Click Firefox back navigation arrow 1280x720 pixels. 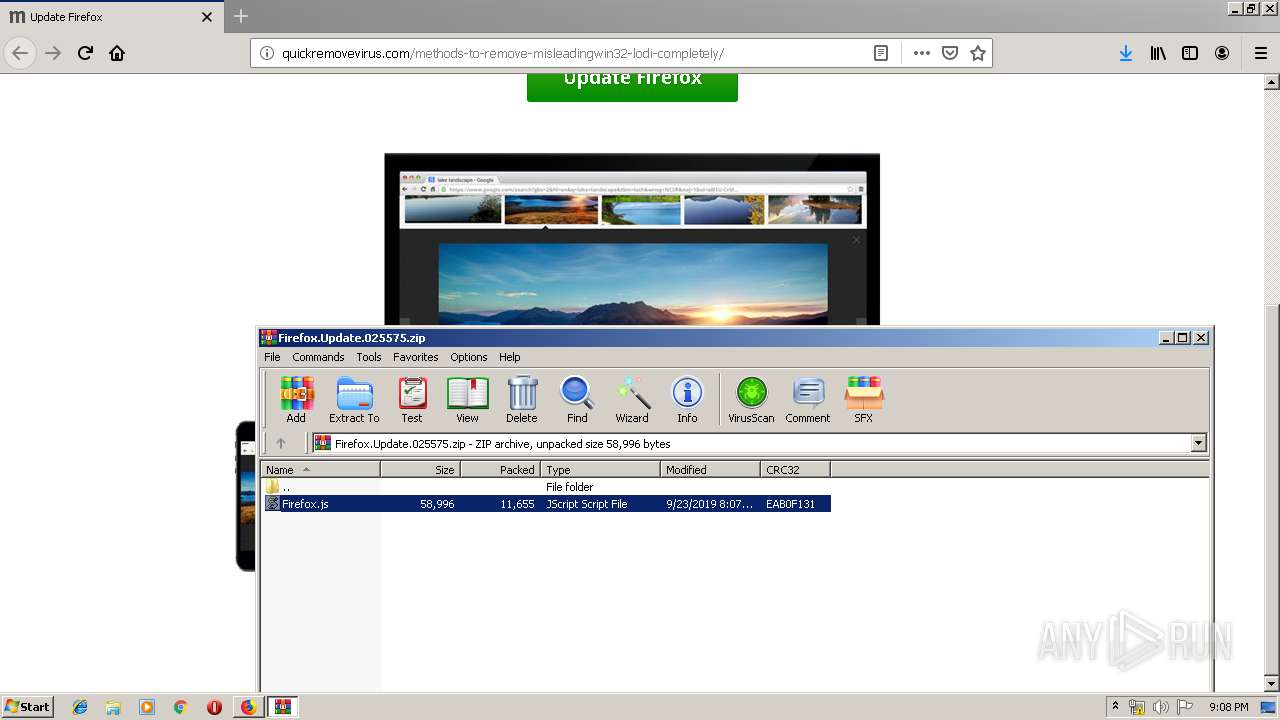click(x=20, y=53)
